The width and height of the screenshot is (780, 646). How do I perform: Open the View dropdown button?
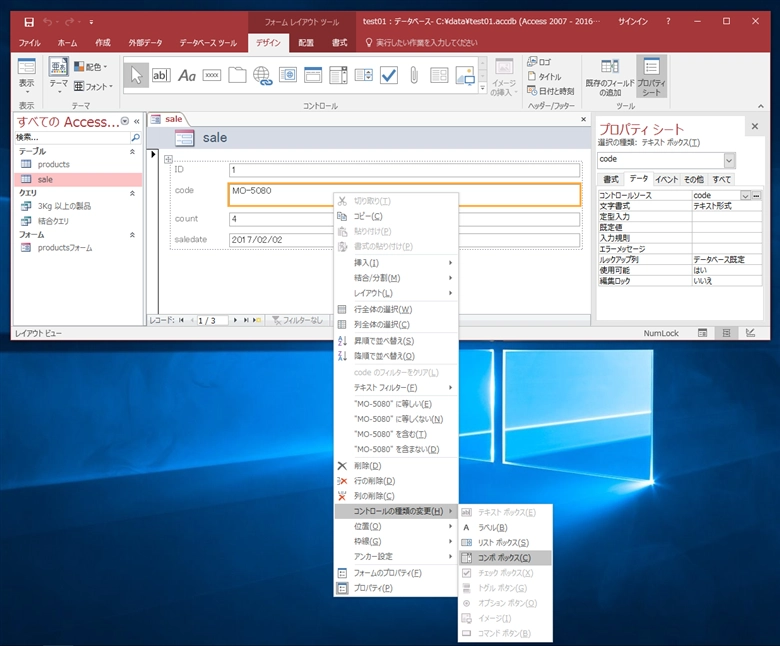27,76
